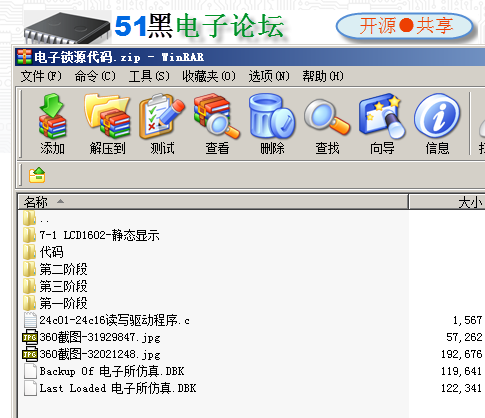Select the 代码 folder name
Image resolution: width=485 pixels, height=418 pixels.
(51, 252)
